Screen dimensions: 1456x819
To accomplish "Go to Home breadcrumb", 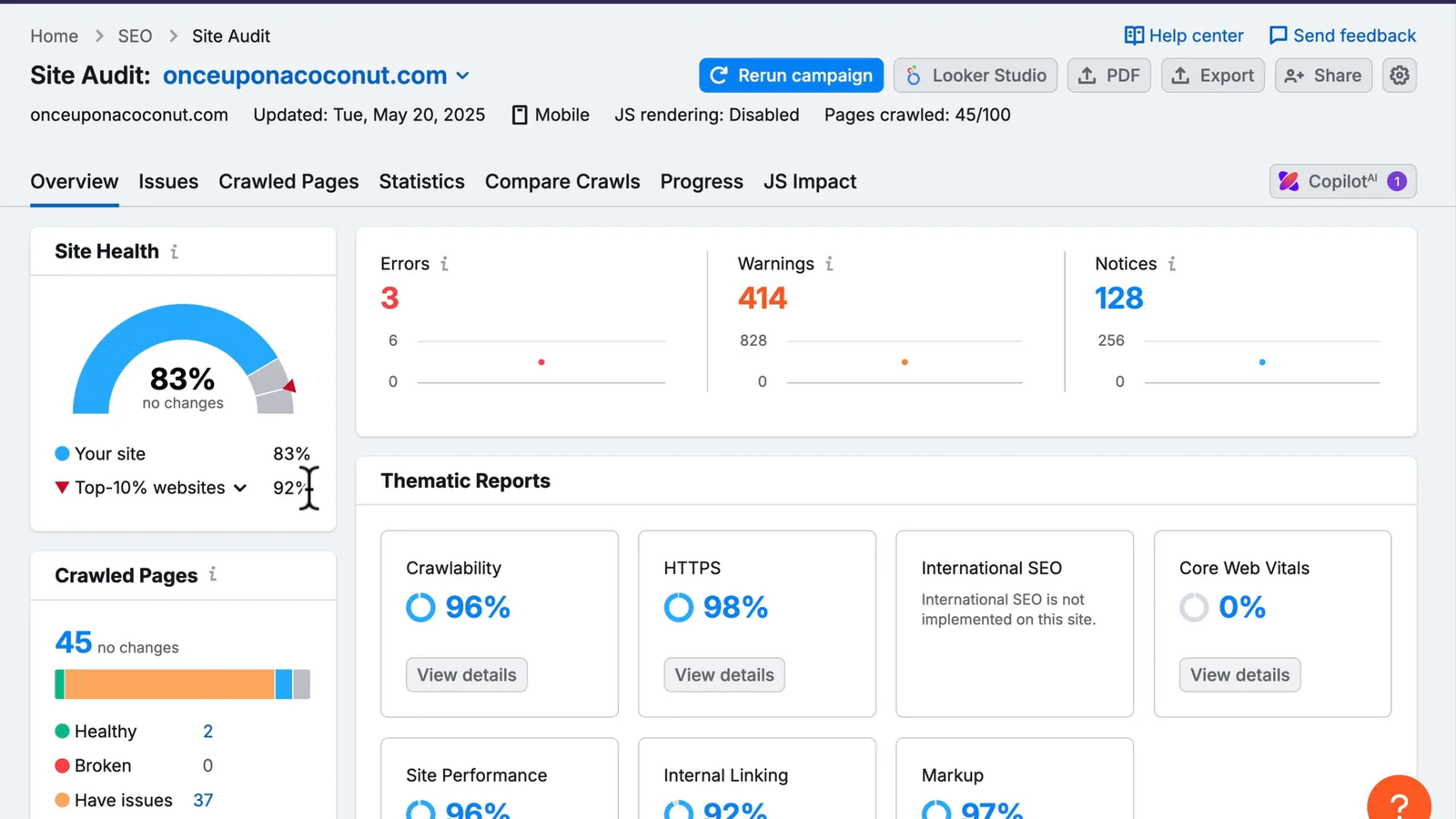I will click(55, 36).
